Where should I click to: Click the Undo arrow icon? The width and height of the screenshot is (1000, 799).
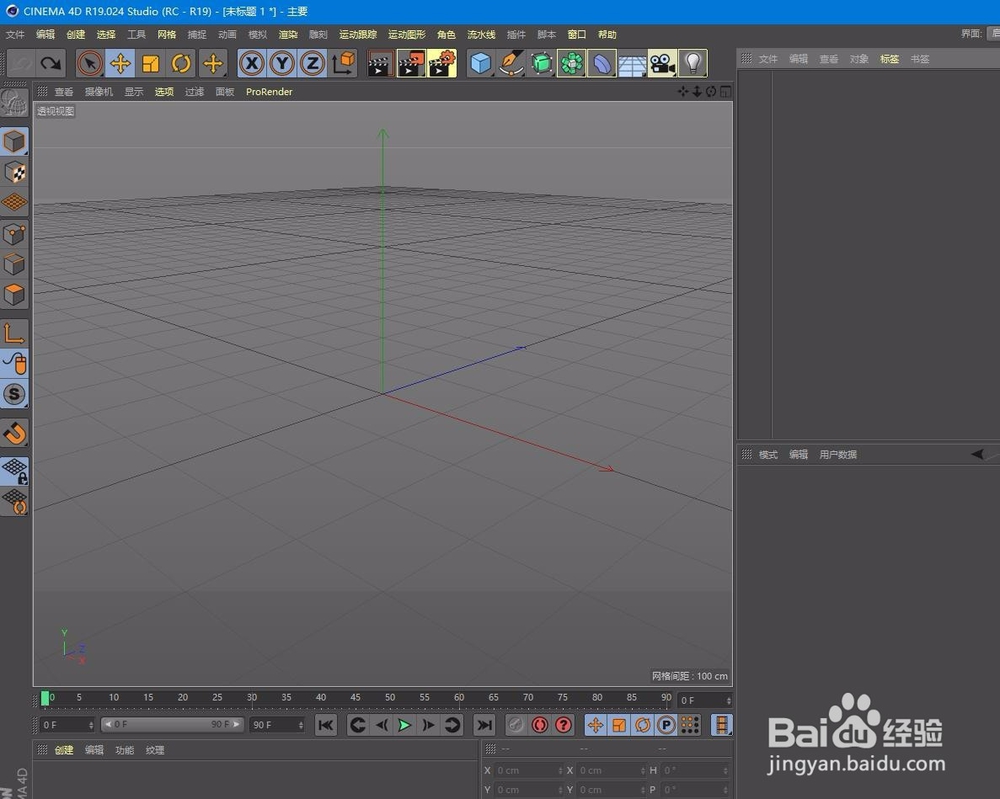[x=22, y=63]
